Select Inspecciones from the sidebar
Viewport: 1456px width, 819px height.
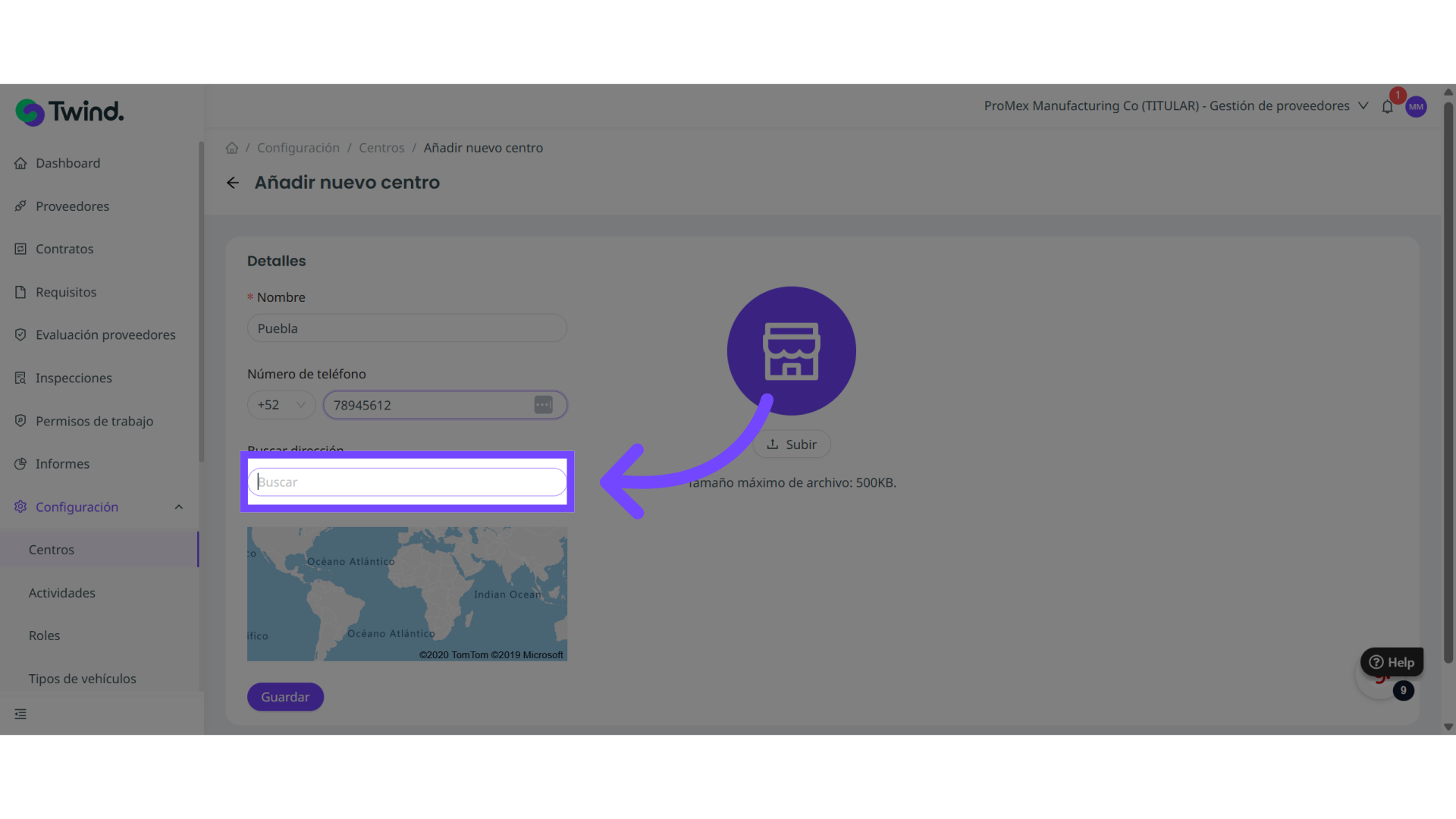[x=74, y=378]
